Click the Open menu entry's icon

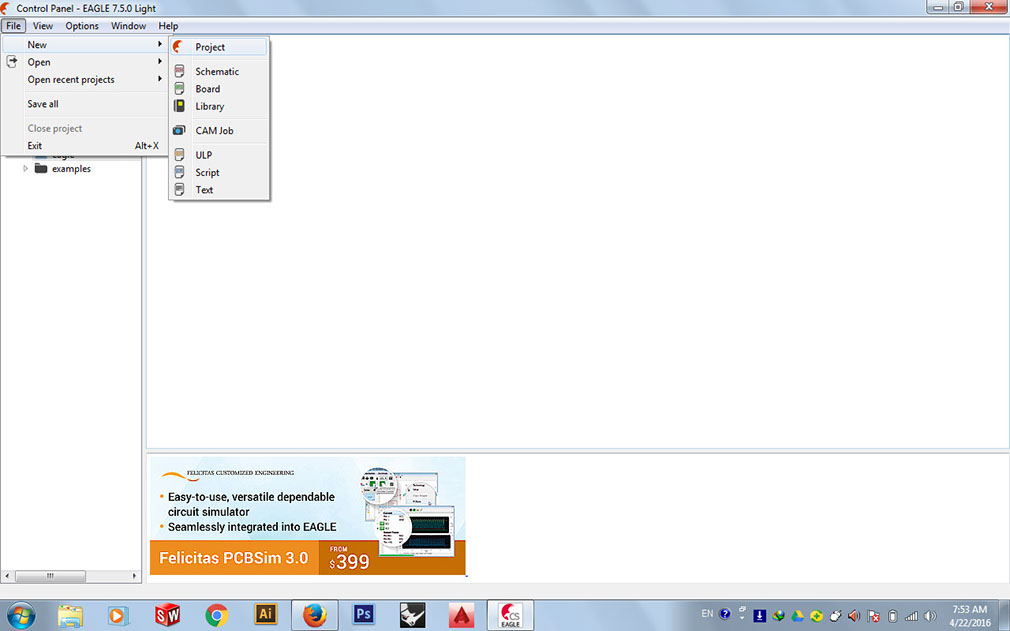click(x=12, y=62)
